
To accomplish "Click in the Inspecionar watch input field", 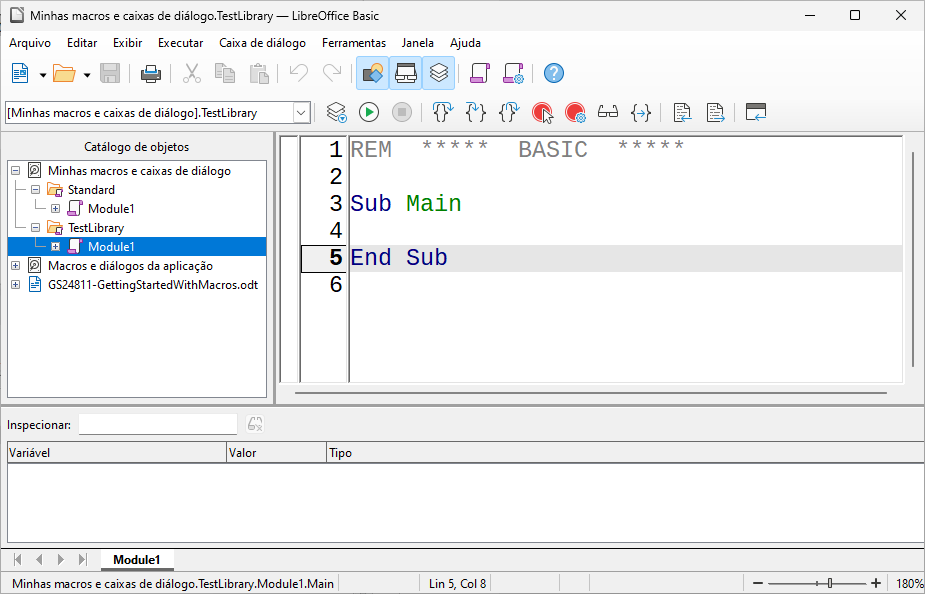I will (x=158, y=424).
